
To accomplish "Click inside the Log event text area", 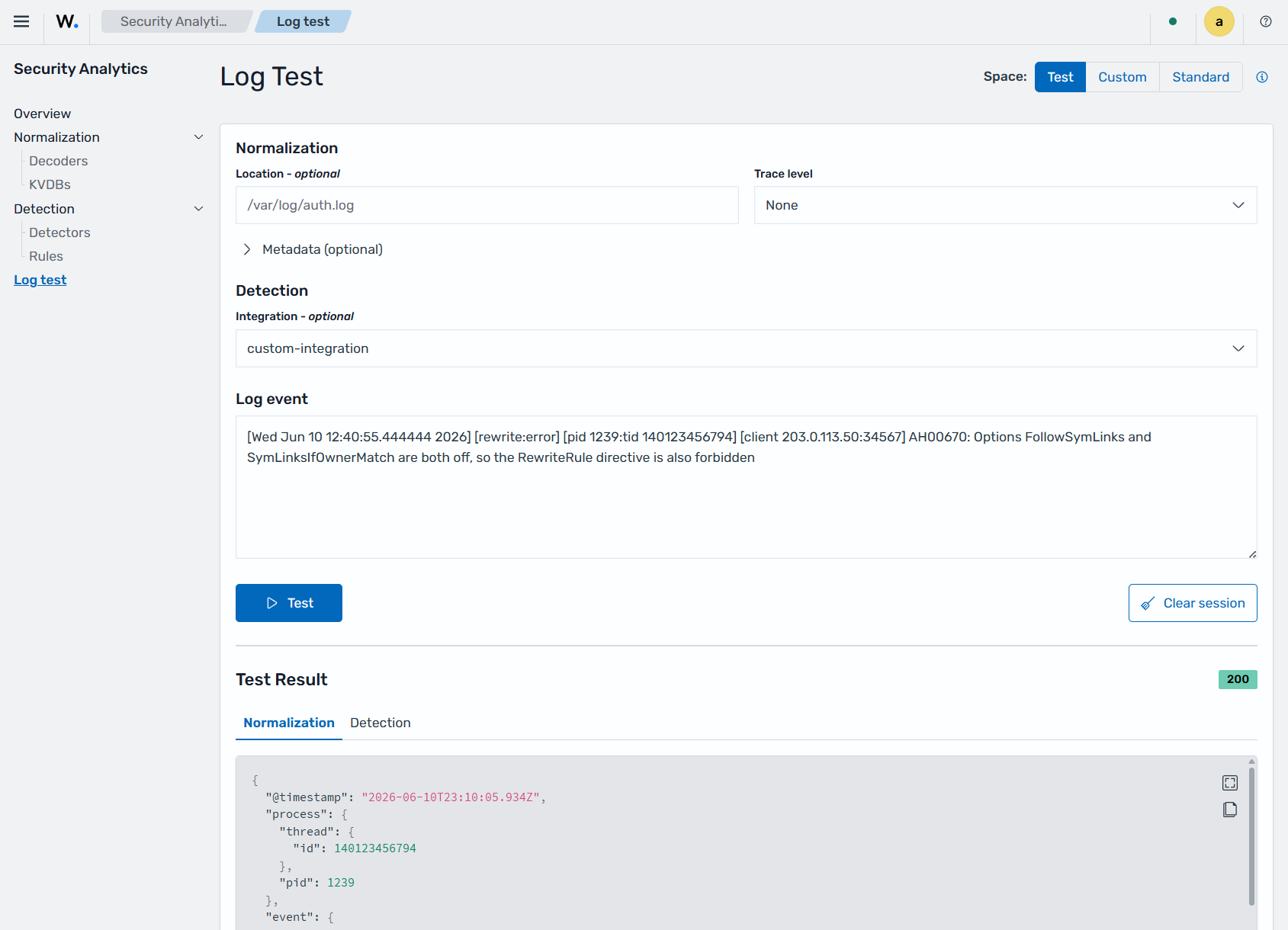I will click(746, 487).
